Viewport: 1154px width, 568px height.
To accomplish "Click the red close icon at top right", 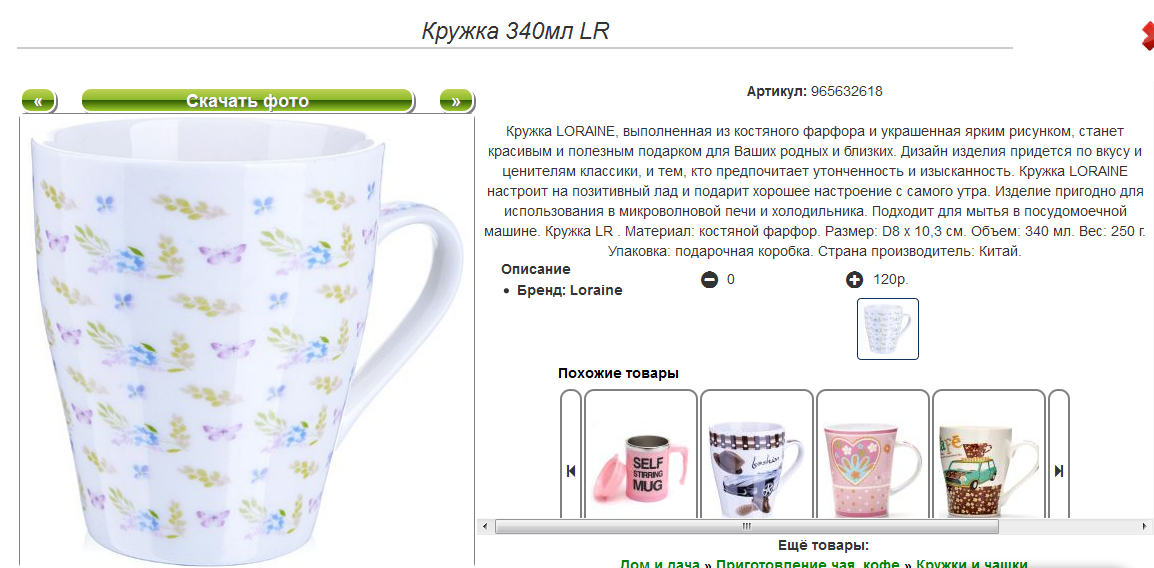I will pyautogui.click(x=1147, y=37).
